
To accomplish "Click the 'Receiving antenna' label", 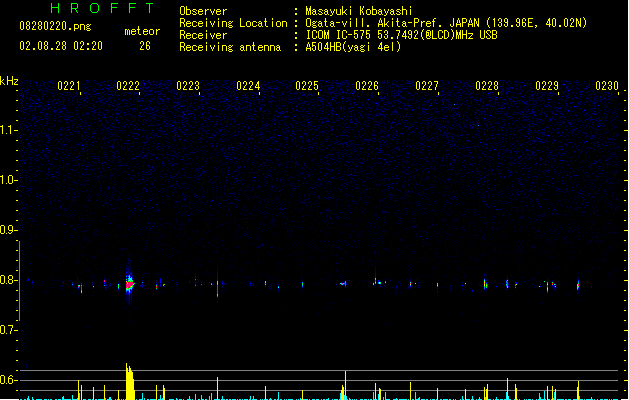I will 230,47.
